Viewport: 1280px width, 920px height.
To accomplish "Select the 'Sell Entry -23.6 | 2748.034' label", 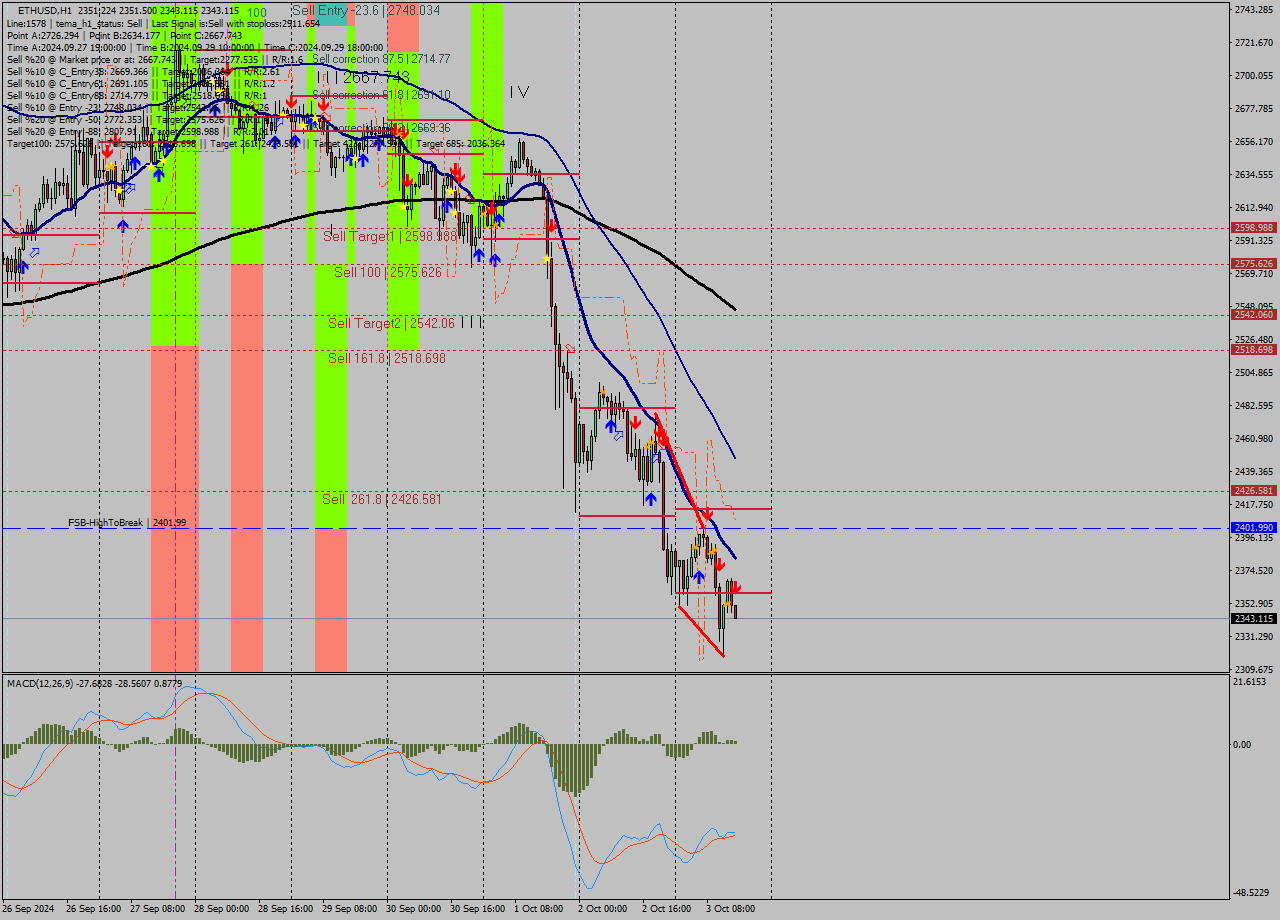I will 366,10.
